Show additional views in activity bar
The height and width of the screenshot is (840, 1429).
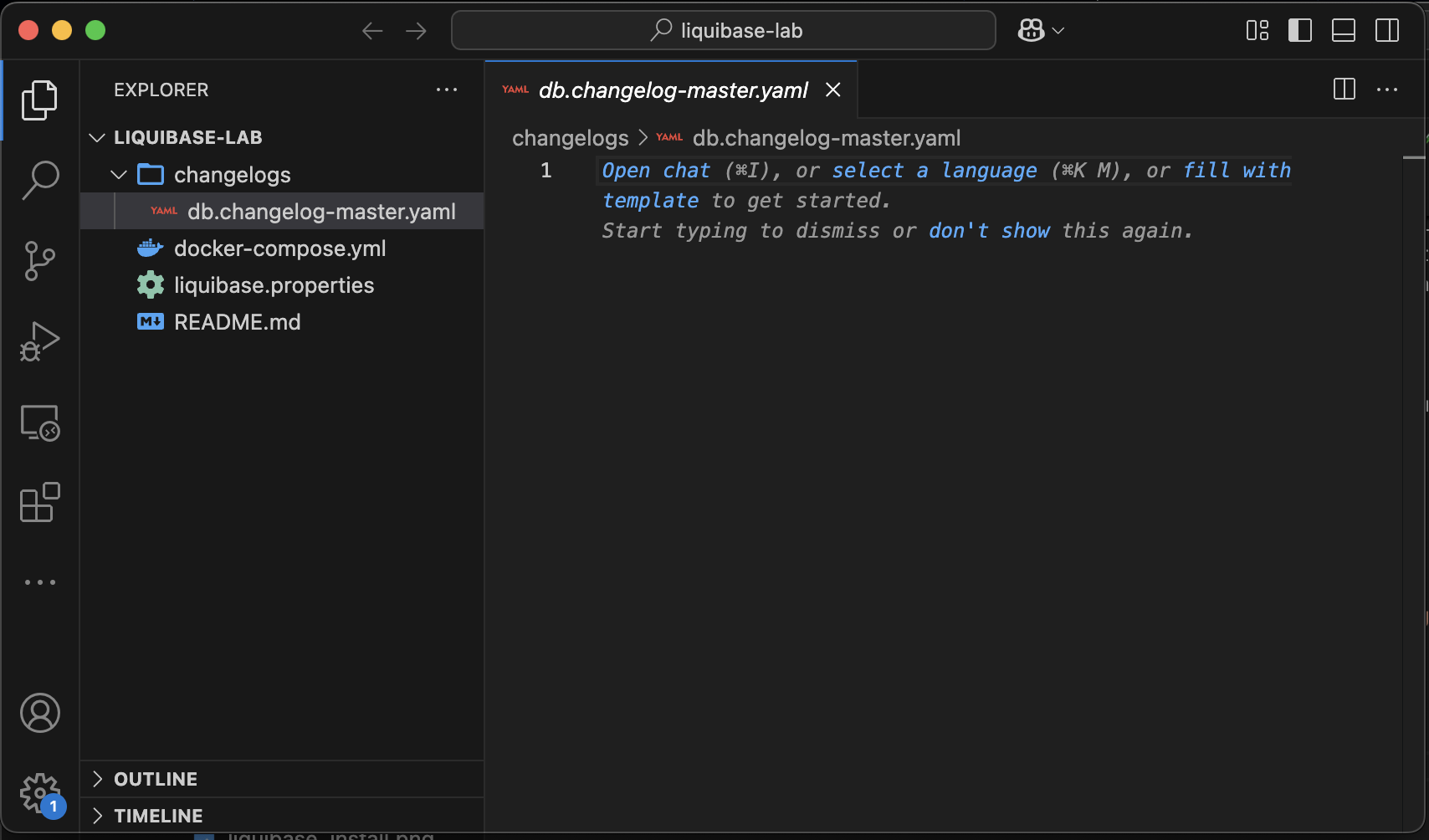tap(39, 582)
